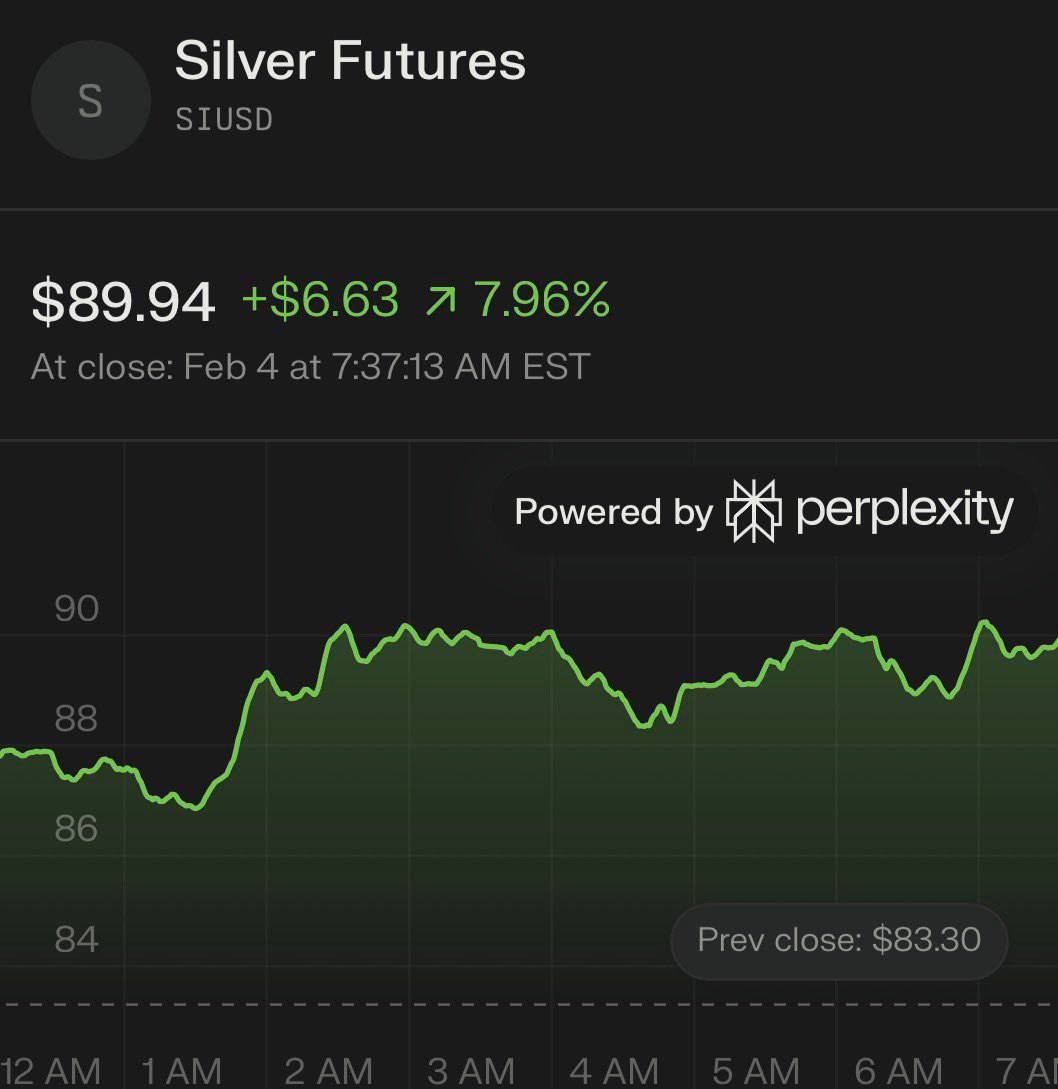Image resolution: width=1058 pixels, height=1089 pixels.
Task: Click the Prev close $83.30 pill
Action: [839, 940]
